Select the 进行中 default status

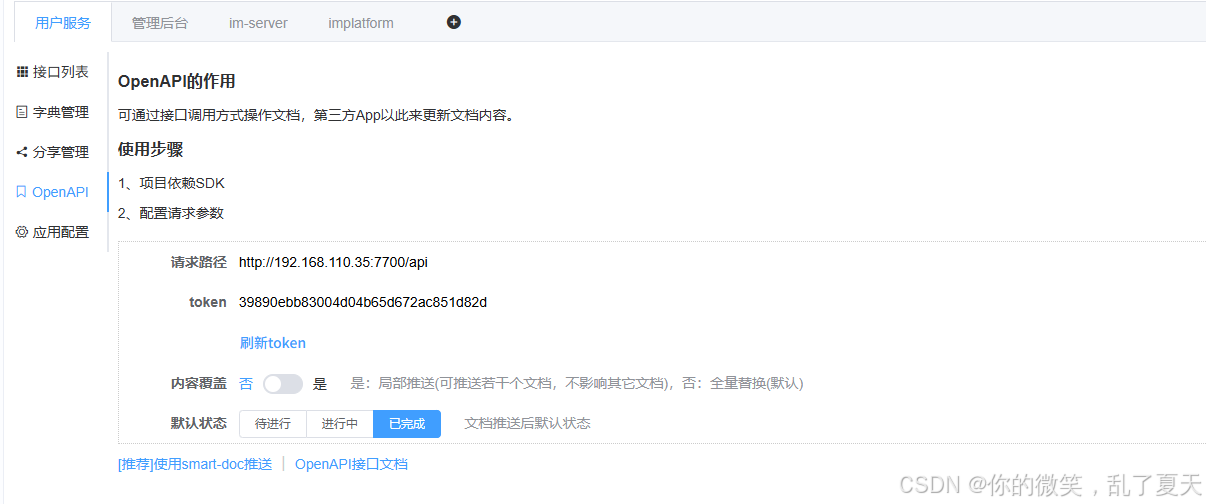[x=340, y=424]
